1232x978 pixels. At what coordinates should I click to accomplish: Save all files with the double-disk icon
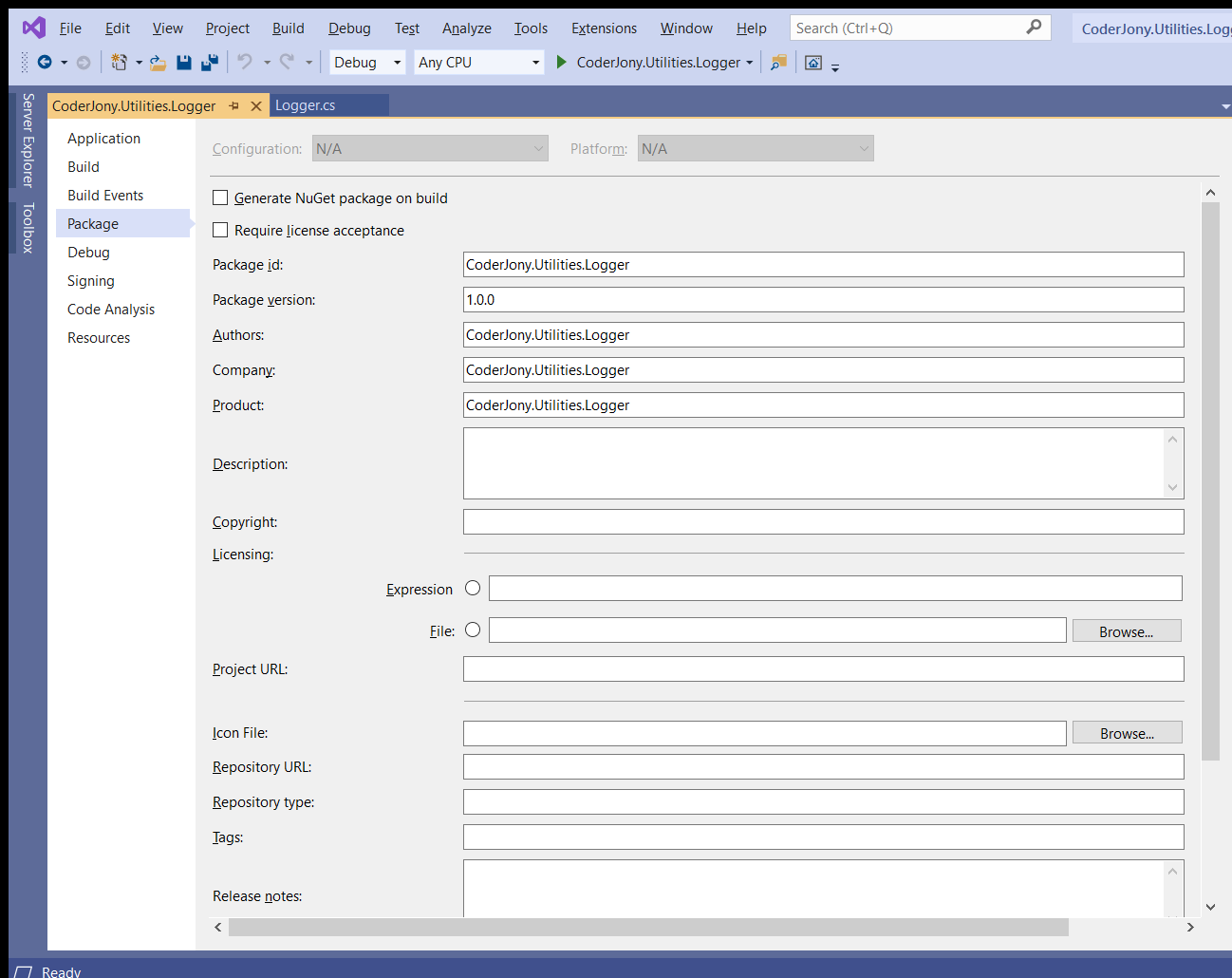click(x=210, y=63)
